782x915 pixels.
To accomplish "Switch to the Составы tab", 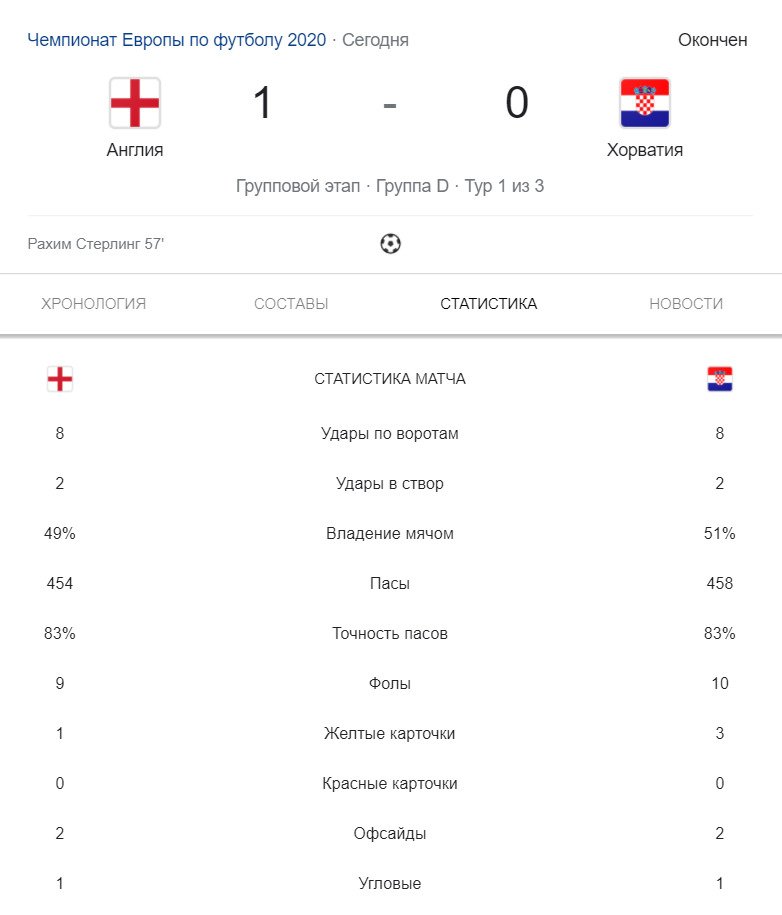I will click(291, 304).
